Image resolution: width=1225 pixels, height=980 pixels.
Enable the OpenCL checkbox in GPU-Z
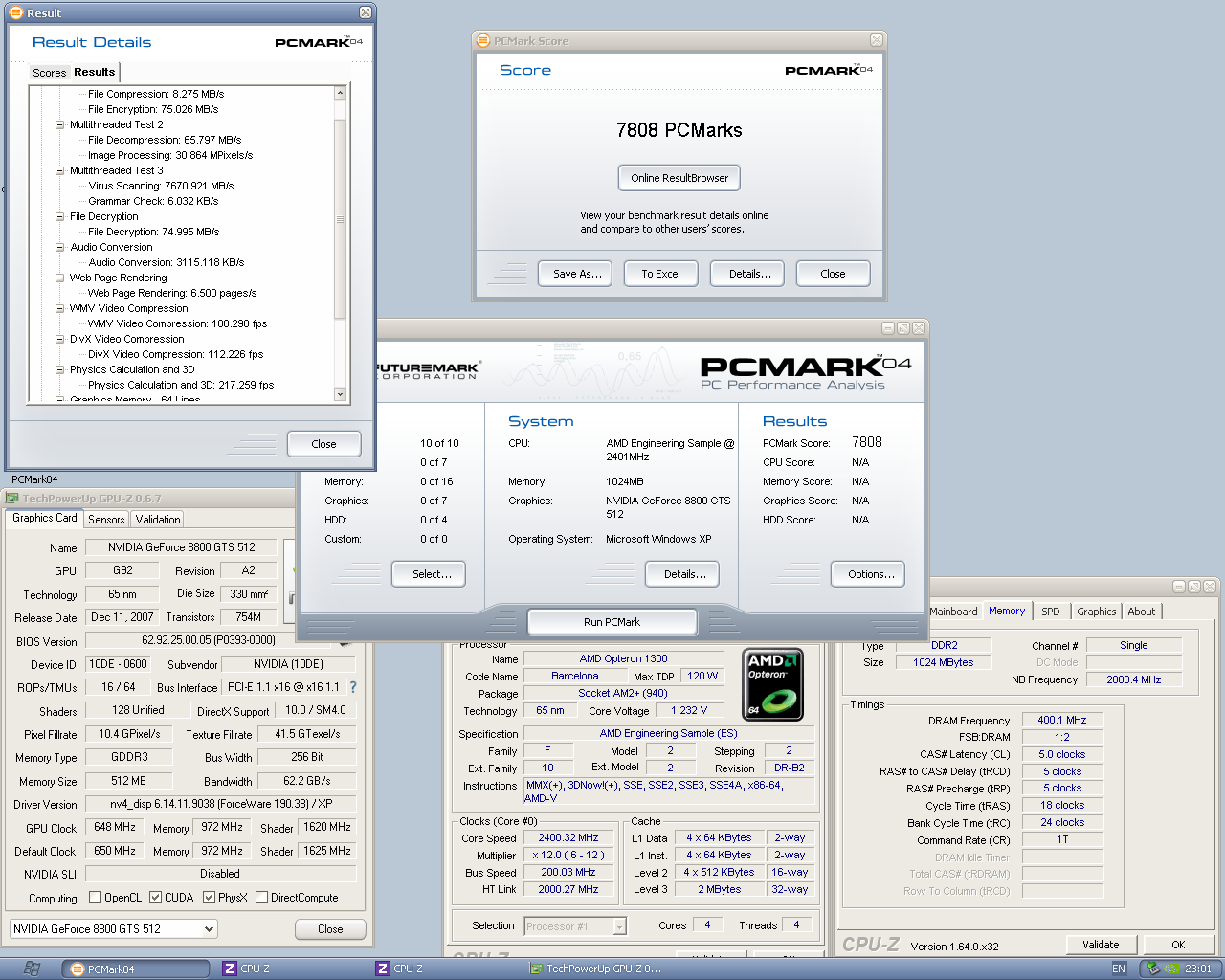click(95, 898)
